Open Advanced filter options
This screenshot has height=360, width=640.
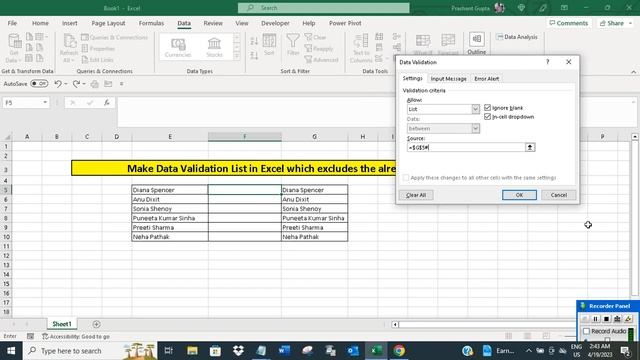321,60
